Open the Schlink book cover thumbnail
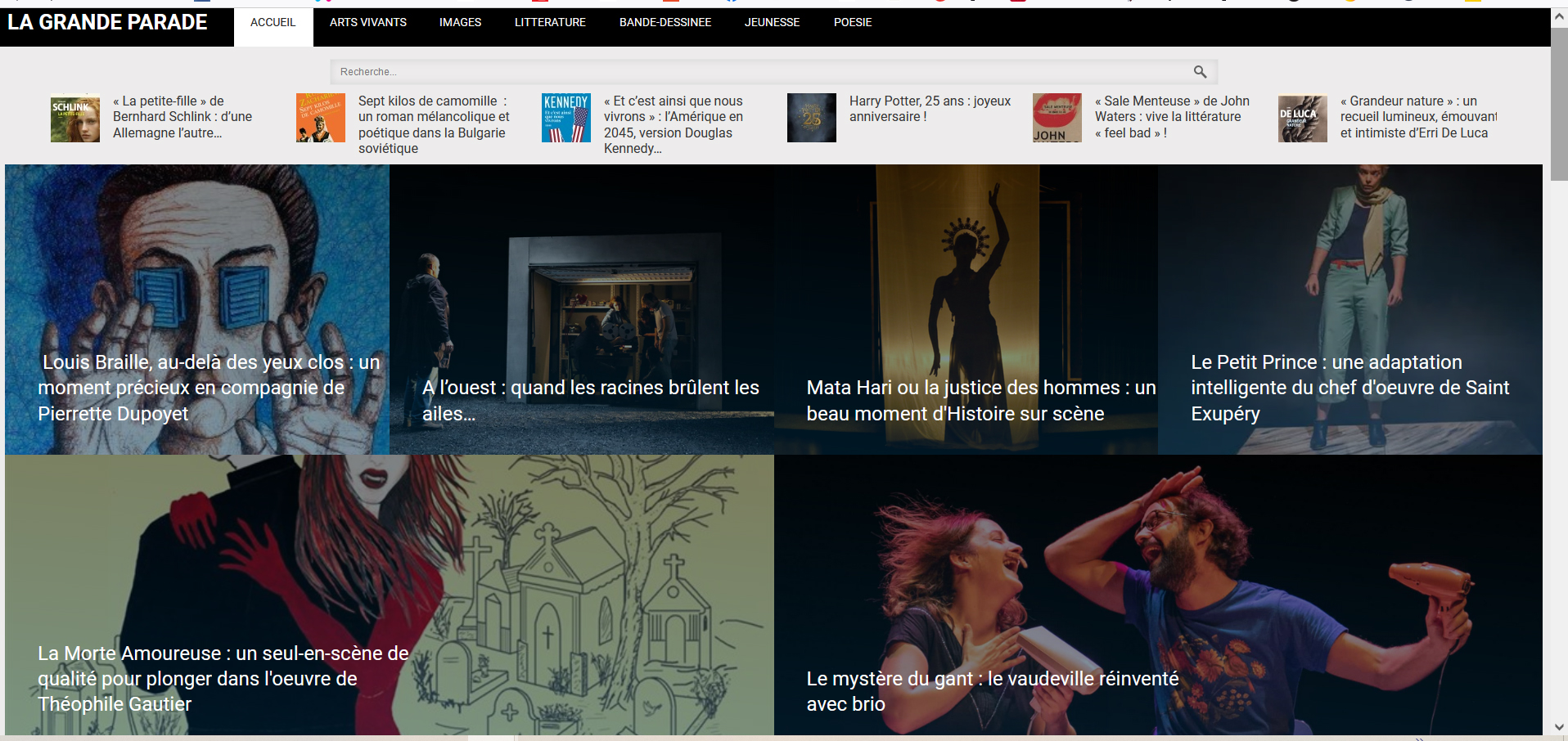This screenshot has width=1568, height=741. pos(74,118)
